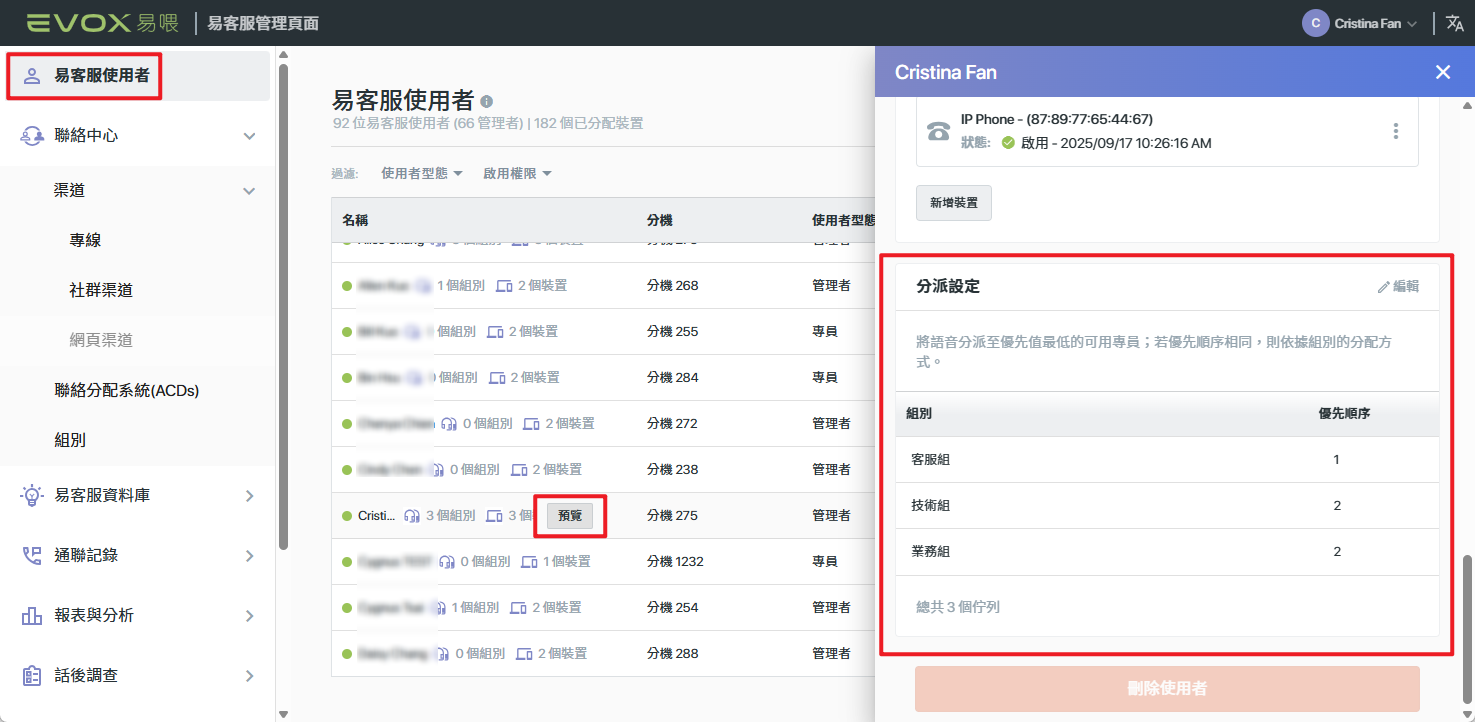Click the 優先順序 column header
Viewport: 1475px width, 722px height.
(x=1344, y=414)
